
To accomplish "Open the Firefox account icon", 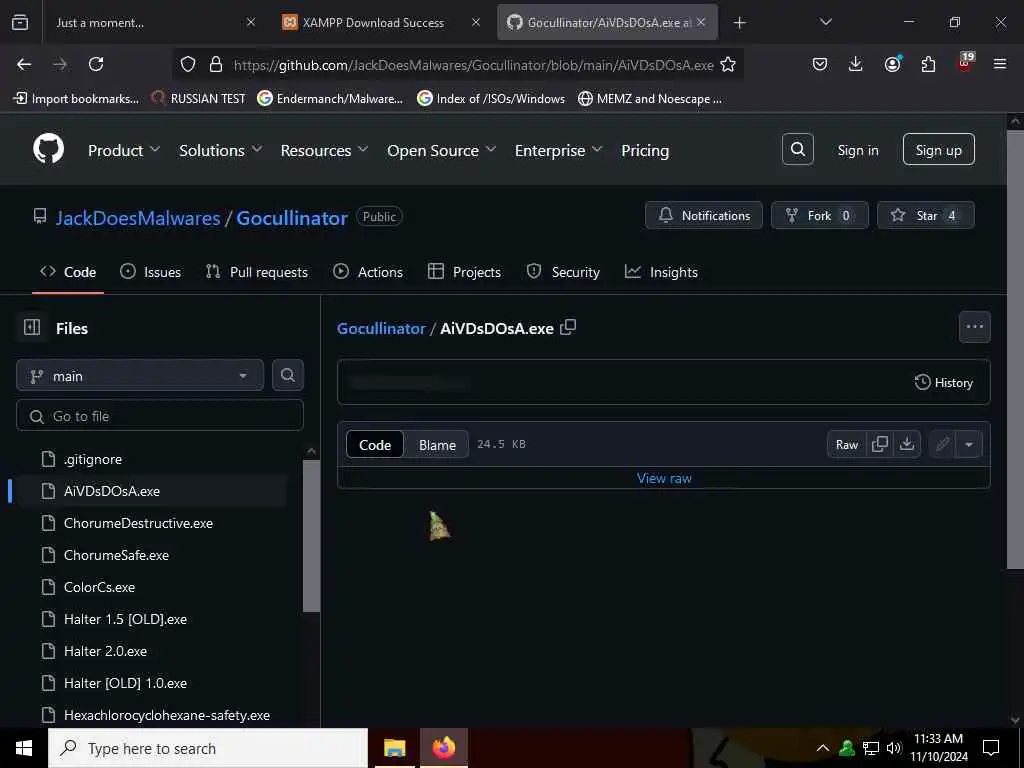I will [892, 64].
